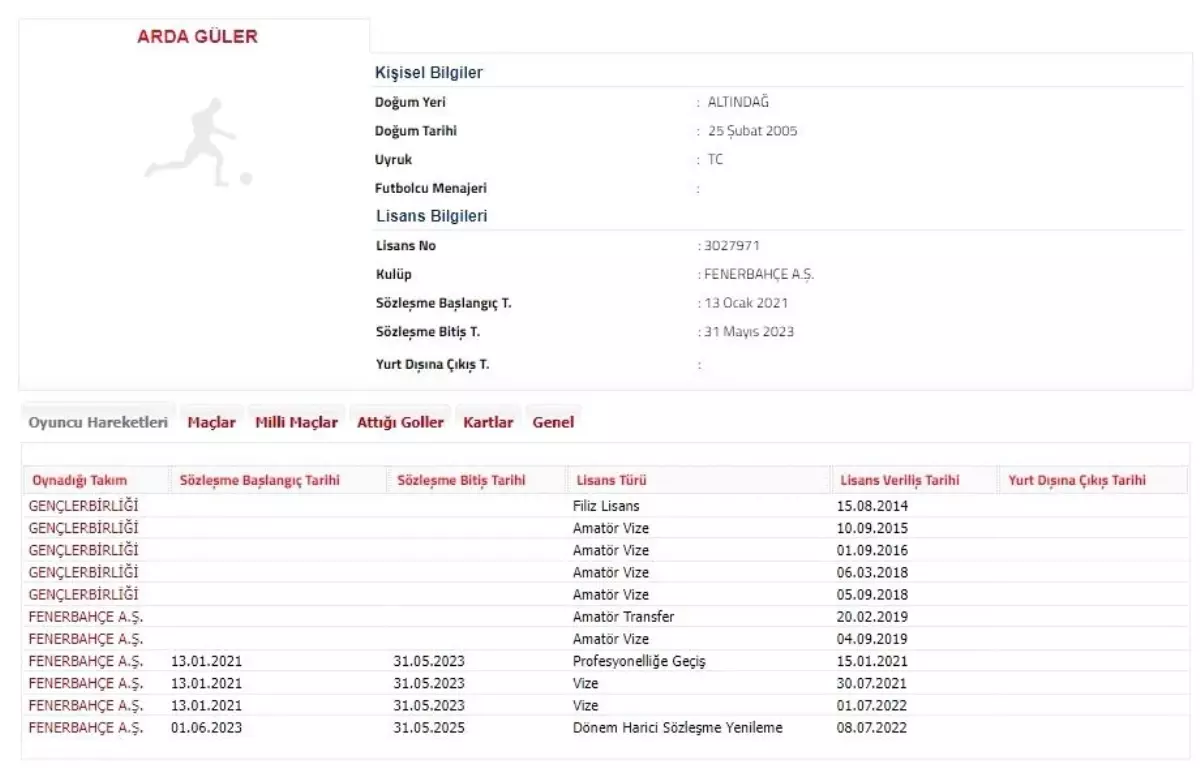Show the Kartlar tab

point(488,422)
